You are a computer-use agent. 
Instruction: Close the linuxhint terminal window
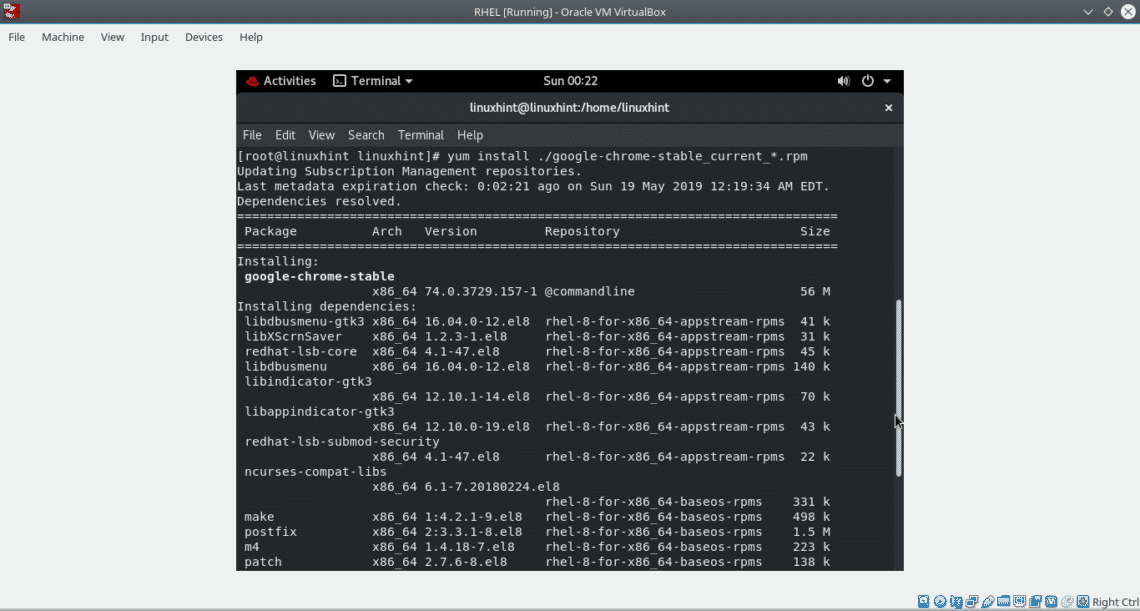pos(888,108)
